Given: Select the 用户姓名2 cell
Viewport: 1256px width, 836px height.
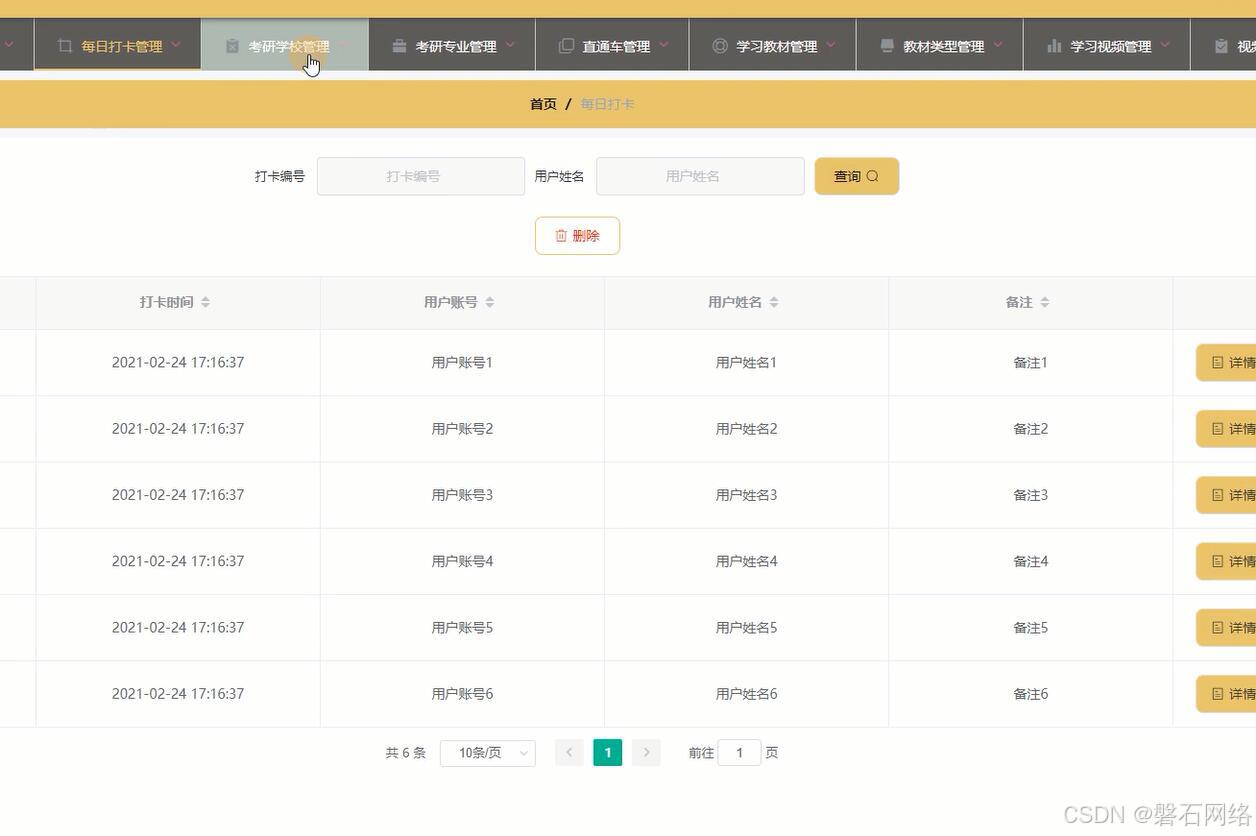Looking at the screenshot, I should (x=746, y=429).
